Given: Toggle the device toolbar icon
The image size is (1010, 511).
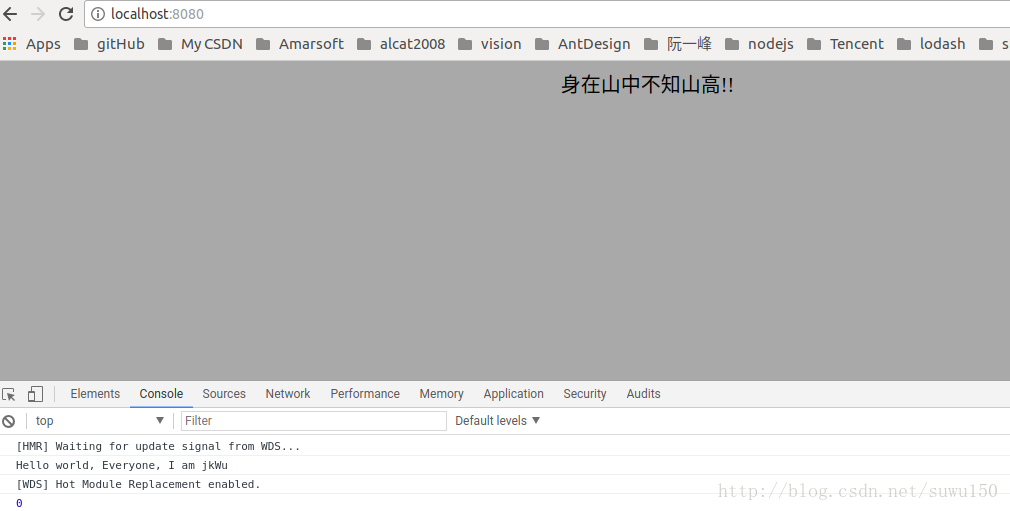Looking at the screenshot, I should 35,394.
